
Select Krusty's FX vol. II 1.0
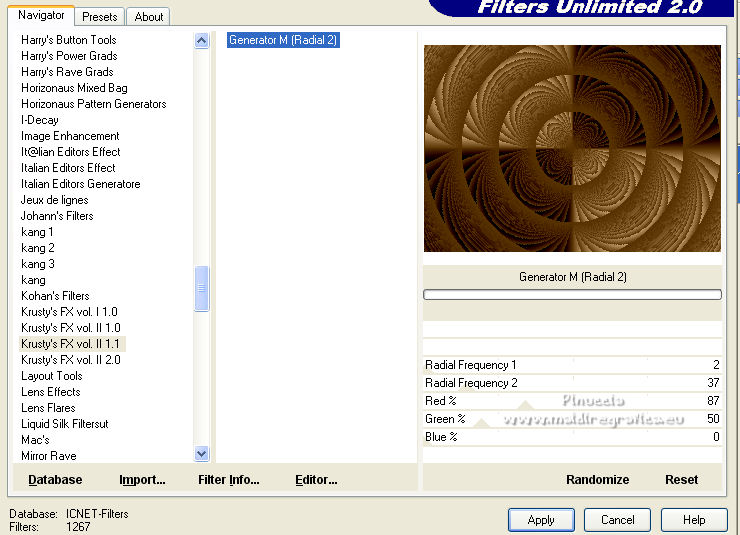click(x=70, y=328)
